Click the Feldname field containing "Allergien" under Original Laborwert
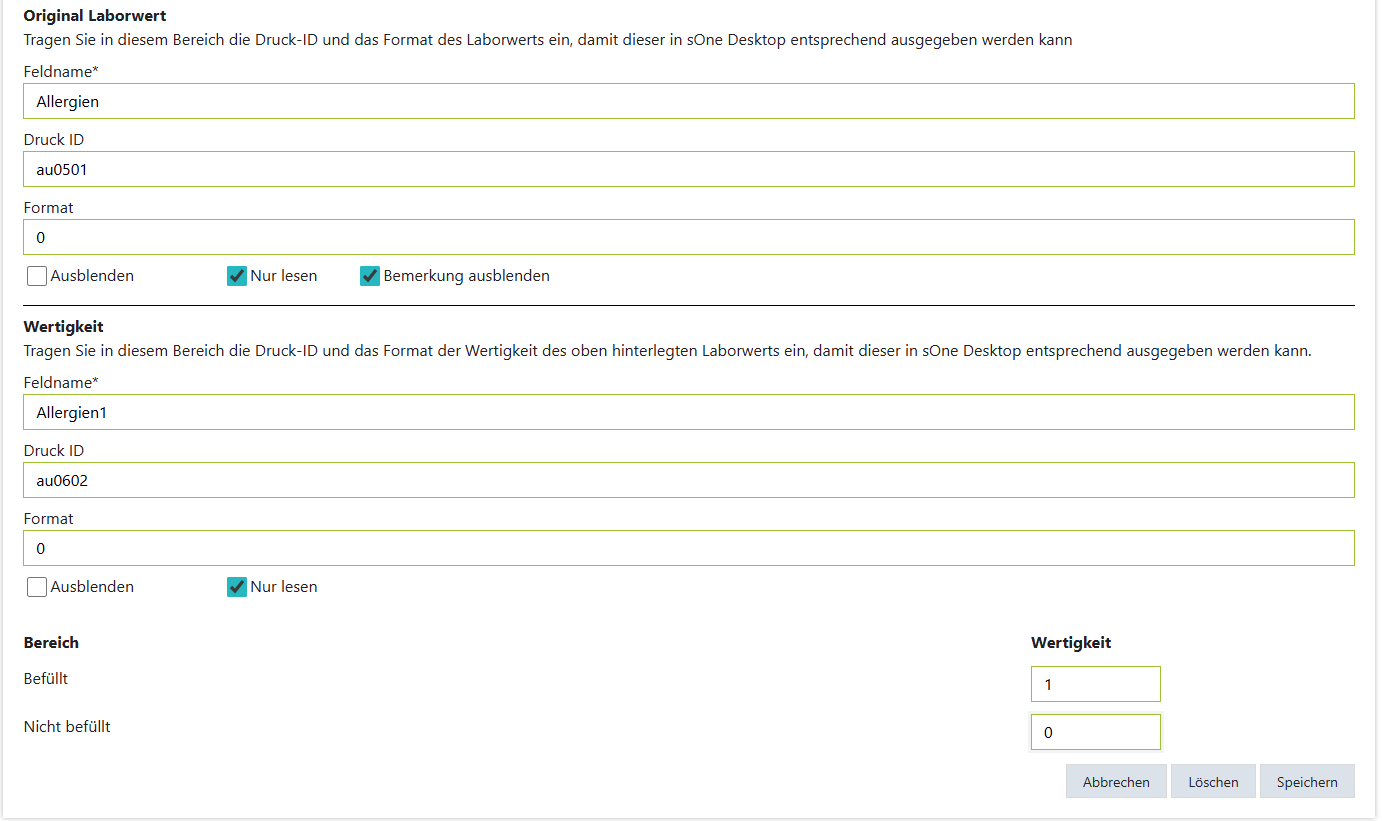 click(688, 101)
